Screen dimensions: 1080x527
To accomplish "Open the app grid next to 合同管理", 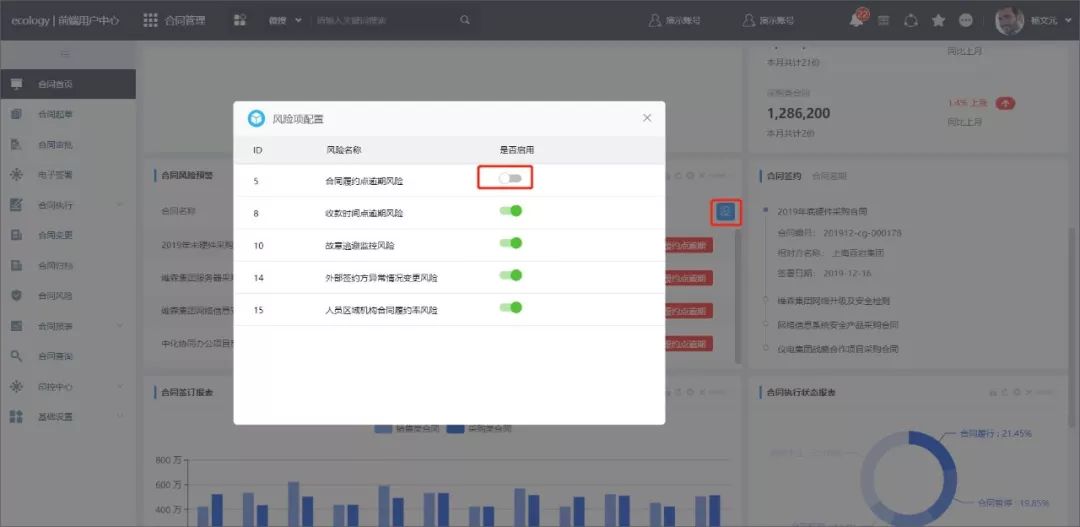I will coord(150,20).
